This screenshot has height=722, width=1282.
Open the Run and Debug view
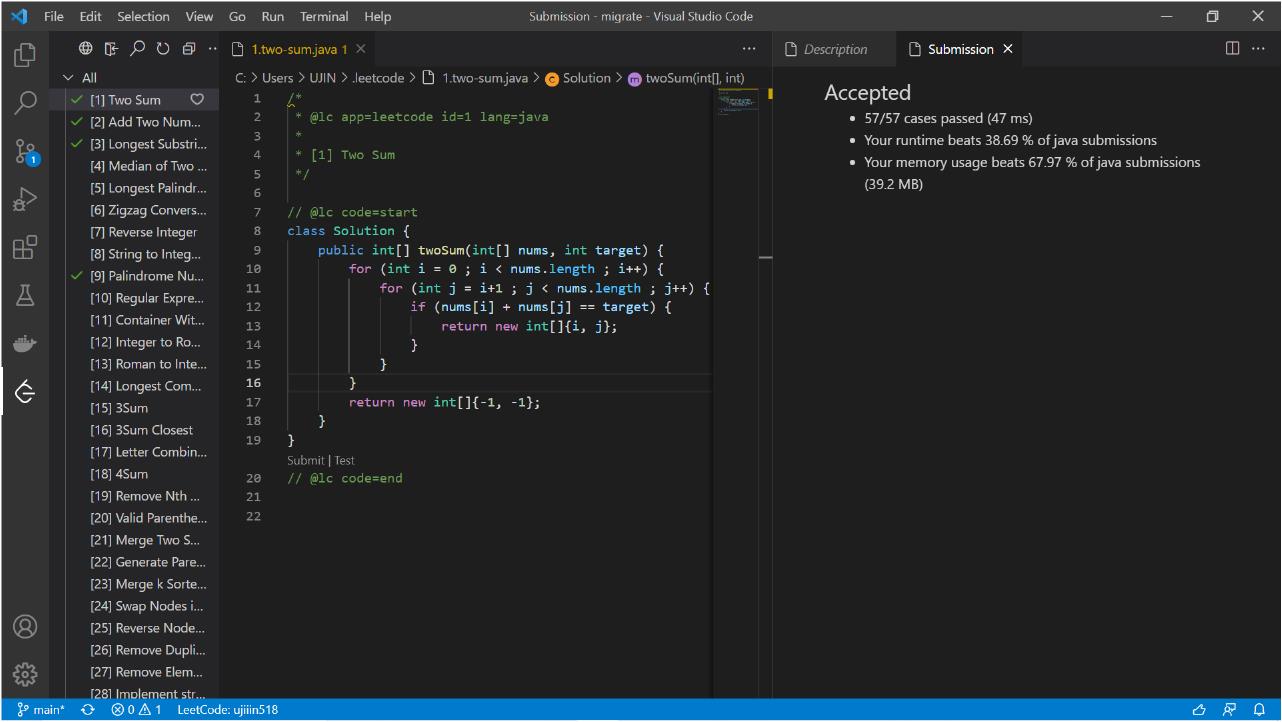click(25, 199)
